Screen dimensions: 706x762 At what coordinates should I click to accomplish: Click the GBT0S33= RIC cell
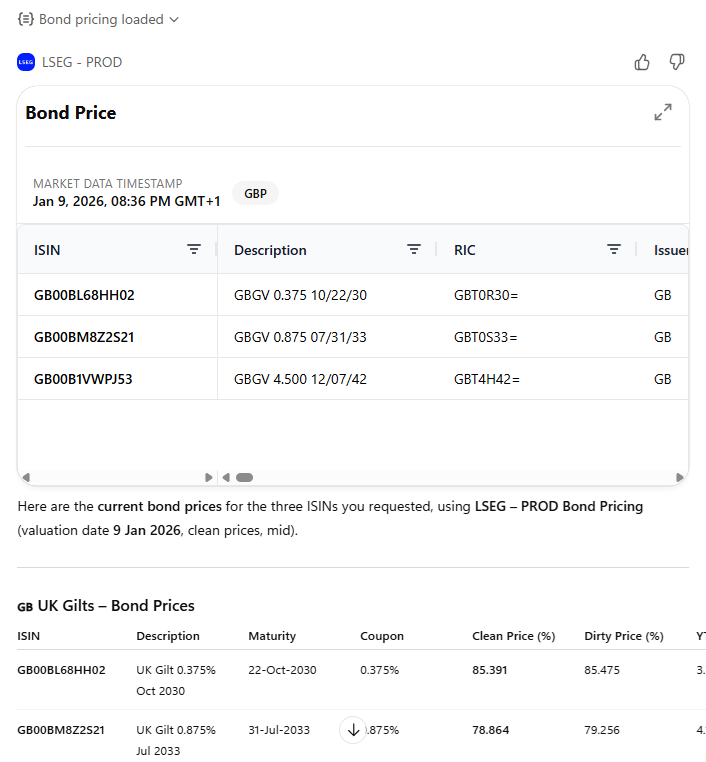(485, 337)
